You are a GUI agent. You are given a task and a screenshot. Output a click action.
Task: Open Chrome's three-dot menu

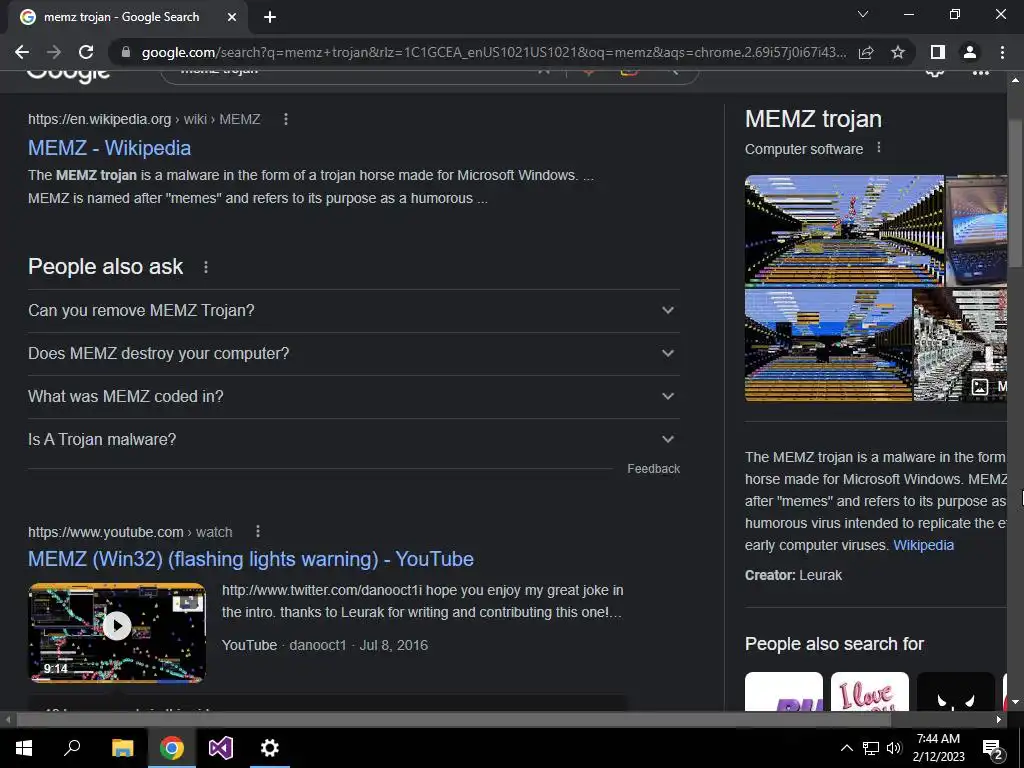1002,52
